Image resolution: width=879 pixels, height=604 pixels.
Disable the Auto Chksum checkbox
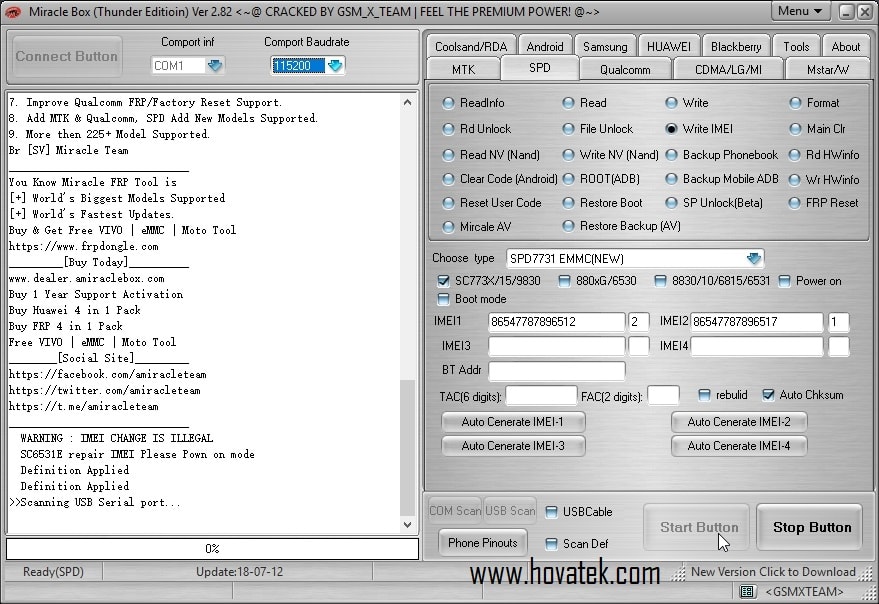coord(769,395)
